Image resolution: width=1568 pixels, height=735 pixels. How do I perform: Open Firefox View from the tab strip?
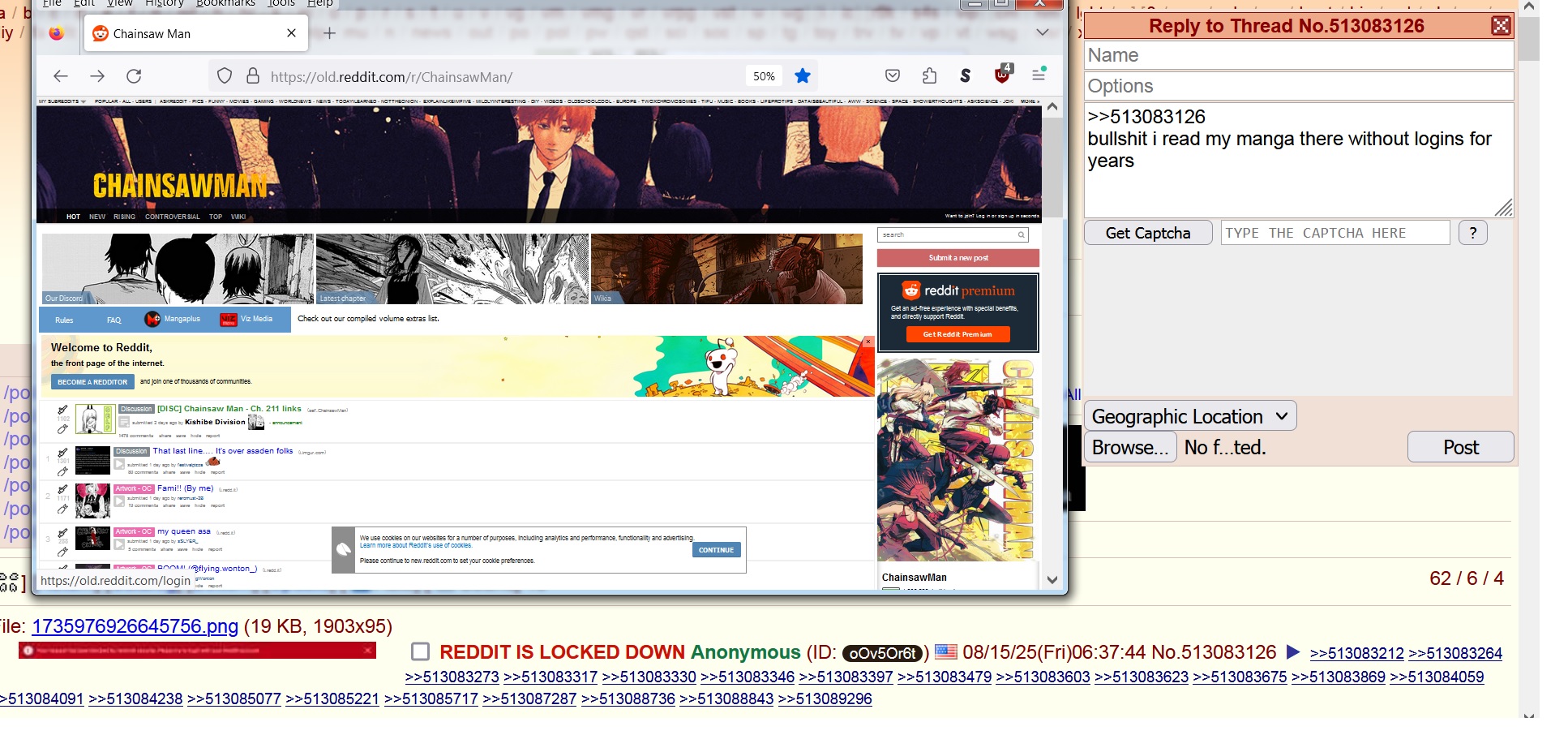click(57, 33)
